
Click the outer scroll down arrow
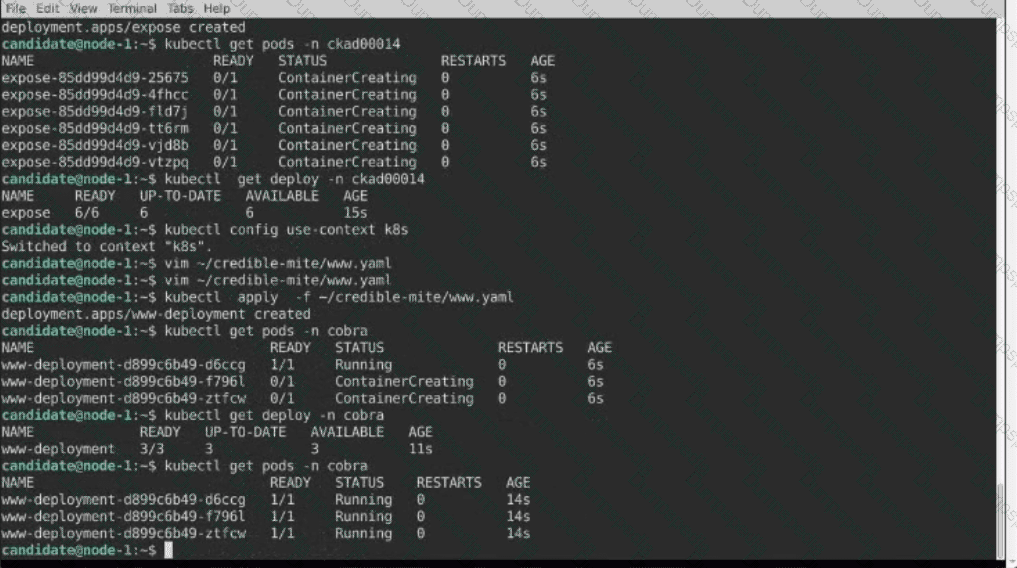point(1000,562)
